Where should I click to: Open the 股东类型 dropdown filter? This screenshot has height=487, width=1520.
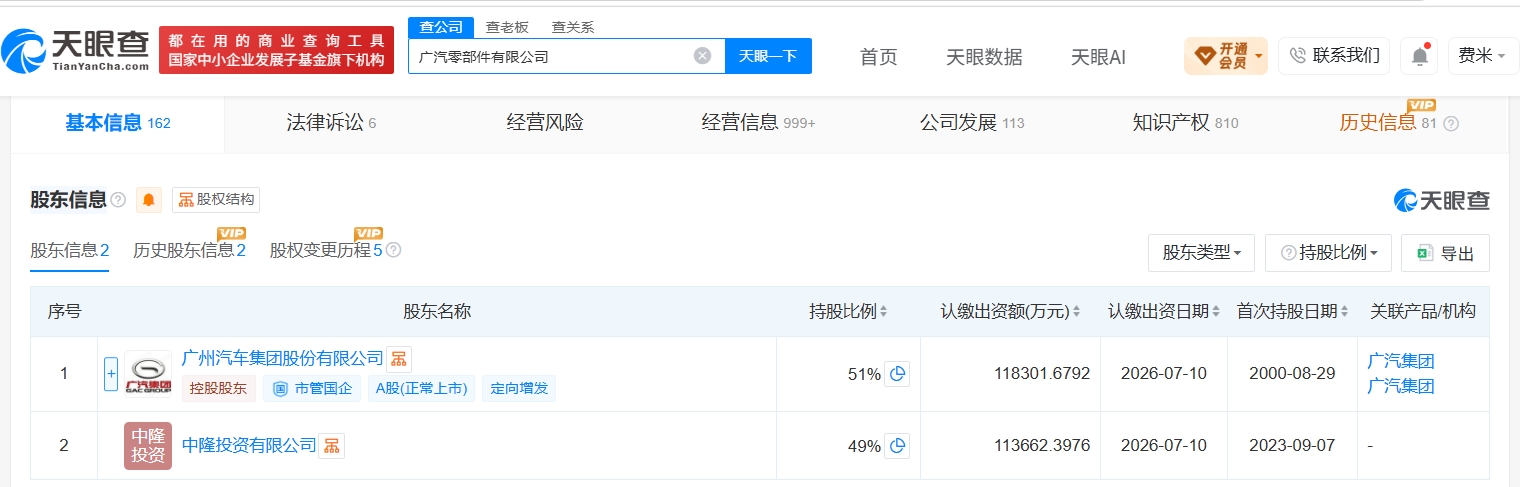(x=1202, y=253)
